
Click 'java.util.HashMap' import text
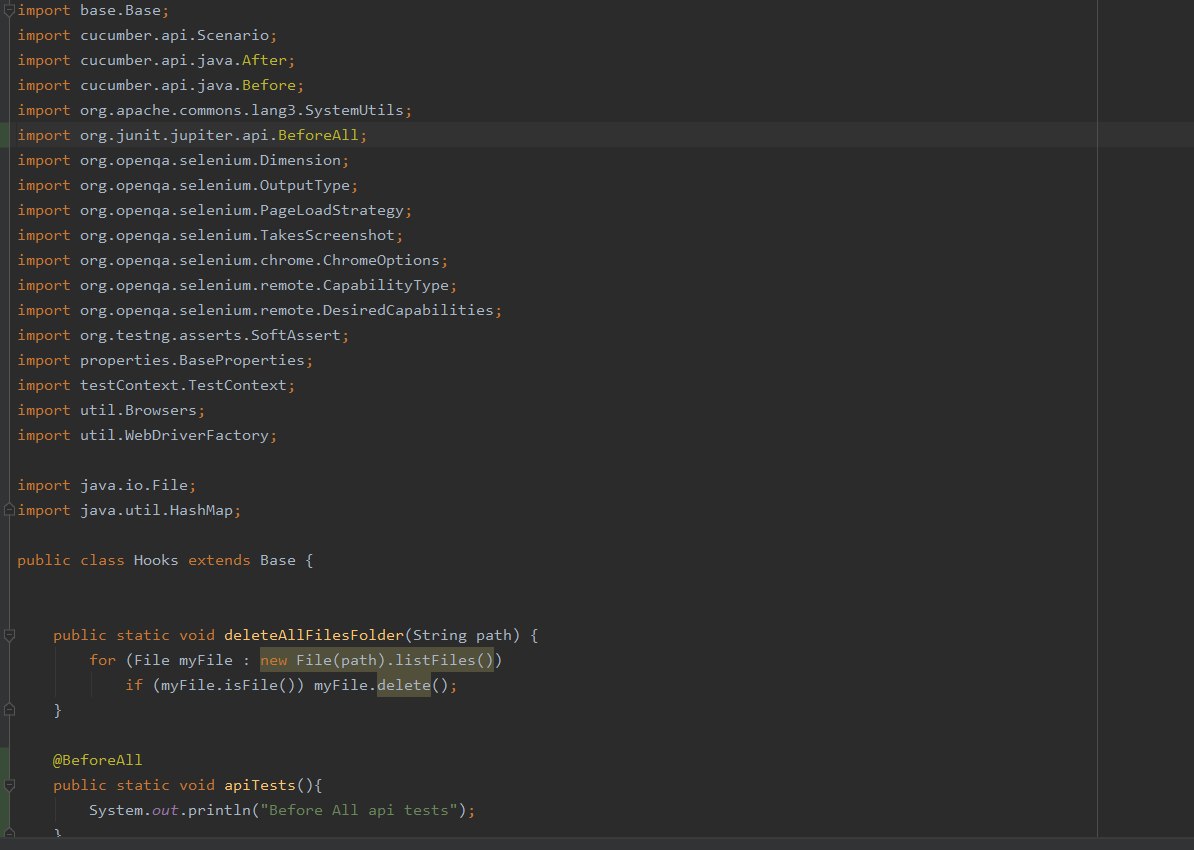click(x=156, y=510)
